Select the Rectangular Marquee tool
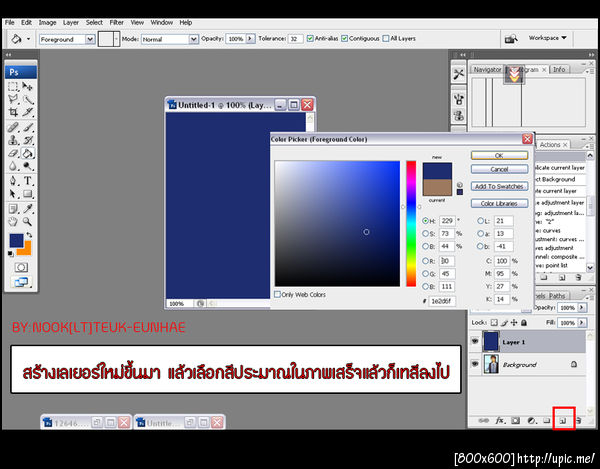This screenshot has height=469, width=600. (x=13, y=86)
